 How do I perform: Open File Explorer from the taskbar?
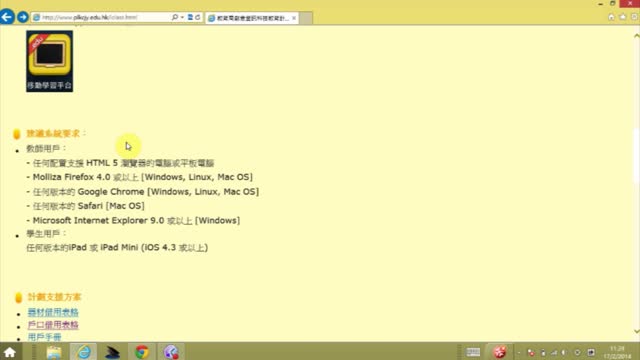click(x=54, y=352)
